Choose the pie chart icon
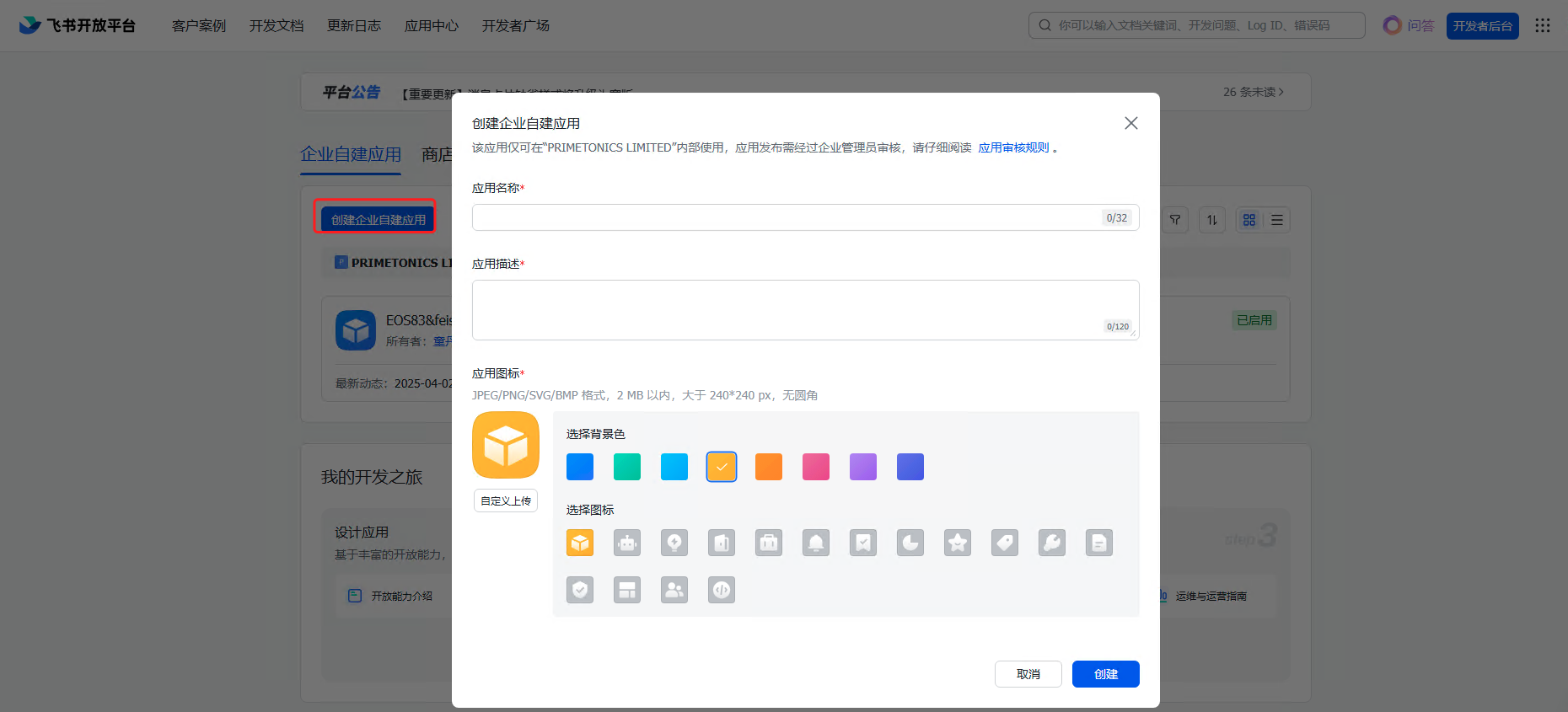The width and height of the screenshot is (1568, 712). click(910, 543)
